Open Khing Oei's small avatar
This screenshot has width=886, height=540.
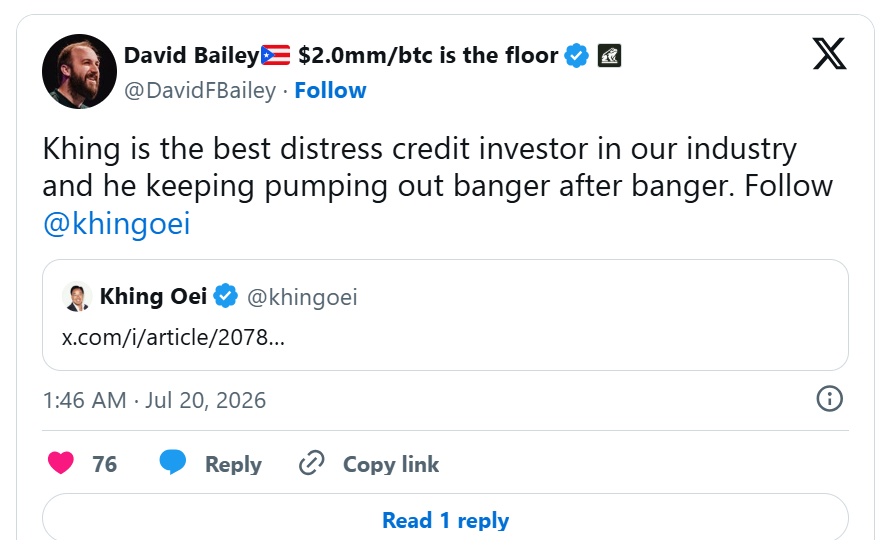(x=77, y=297)
